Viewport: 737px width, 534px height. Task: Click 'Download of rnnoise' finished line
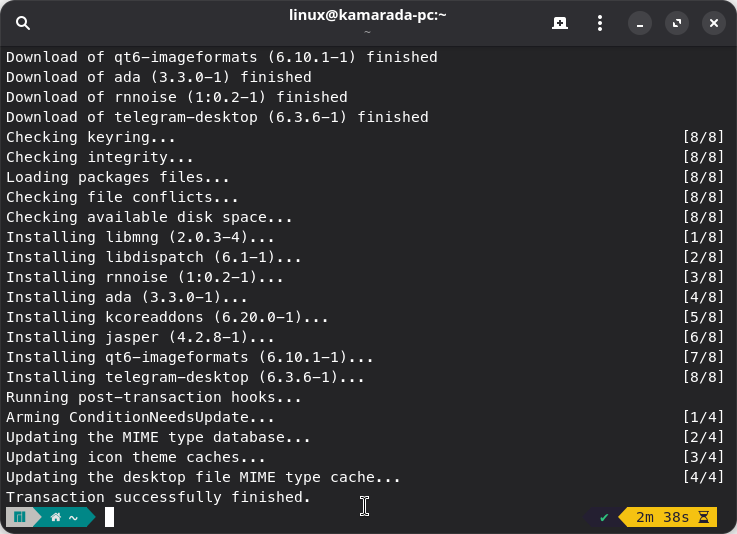pyautogui.click(x=177, y=97)
